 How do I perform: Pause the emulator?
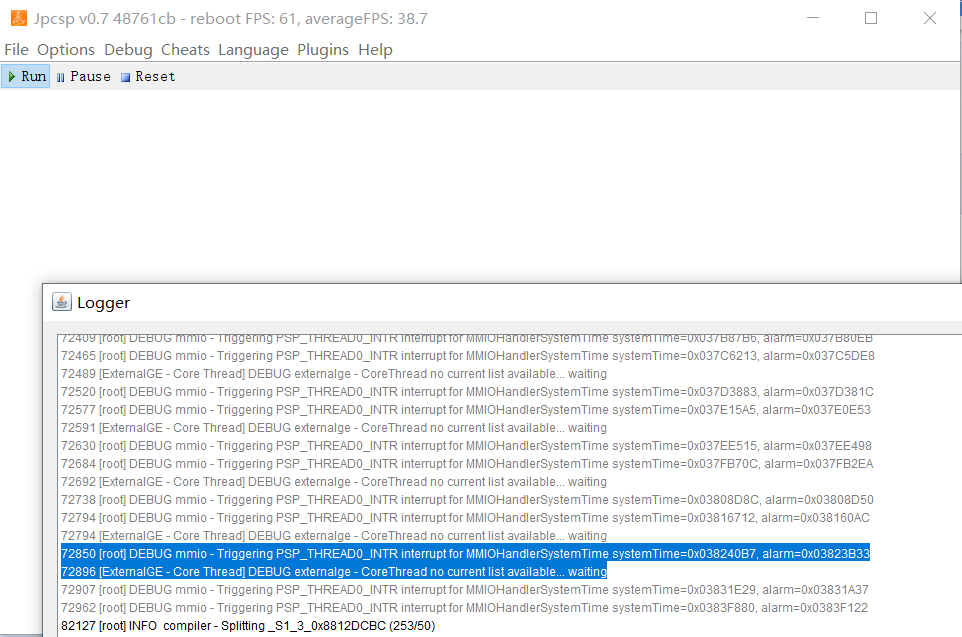pyautogui.click(x=83, y=77)
